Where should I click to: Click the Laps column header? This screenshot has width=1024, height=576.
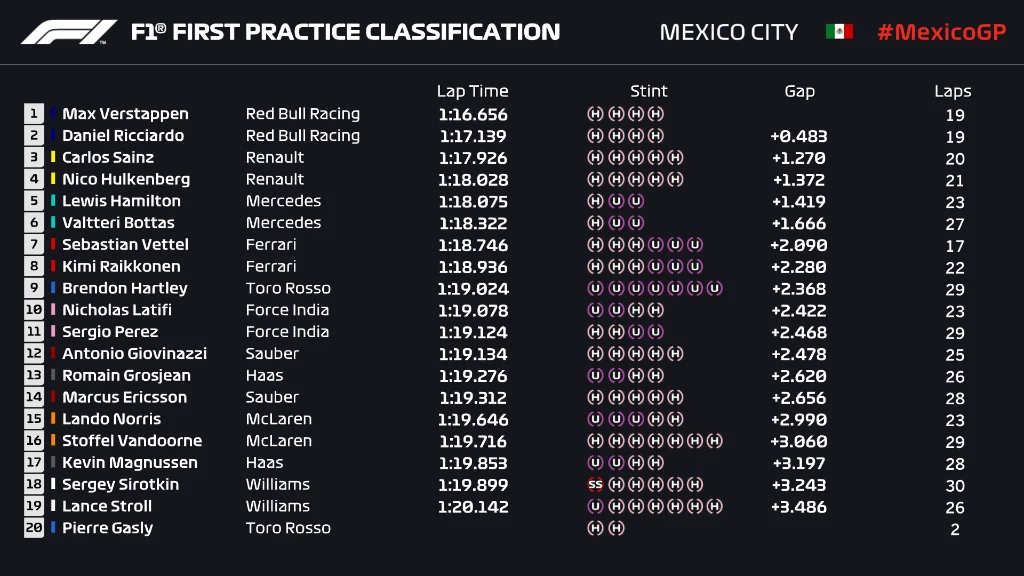(x=953, y=91)
